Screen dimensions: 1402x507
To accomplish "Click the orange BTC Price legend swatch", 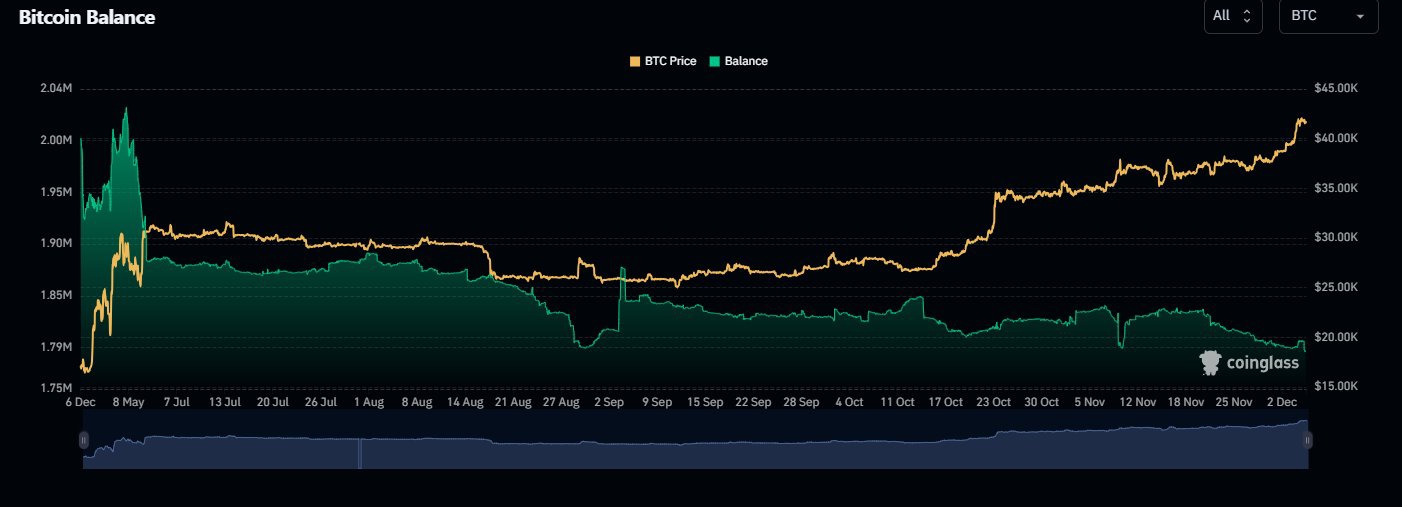I will pyautogui.click(x=635, y=61).
